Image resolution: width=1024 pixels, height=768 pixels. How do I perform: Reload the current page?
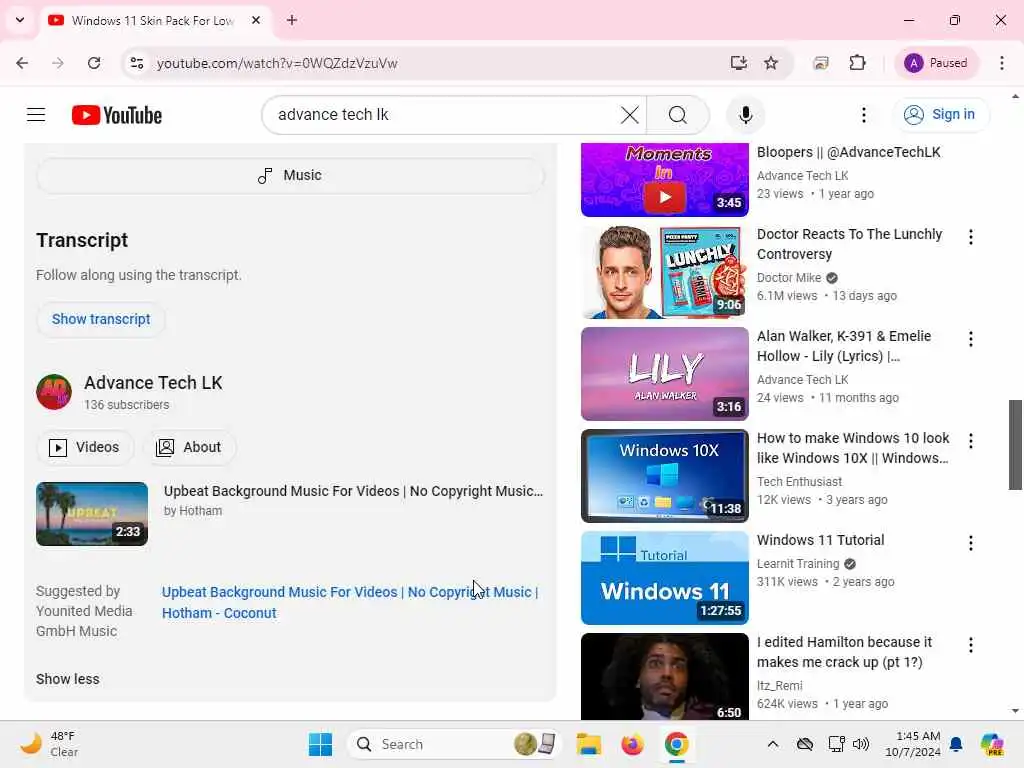(94, 63)
